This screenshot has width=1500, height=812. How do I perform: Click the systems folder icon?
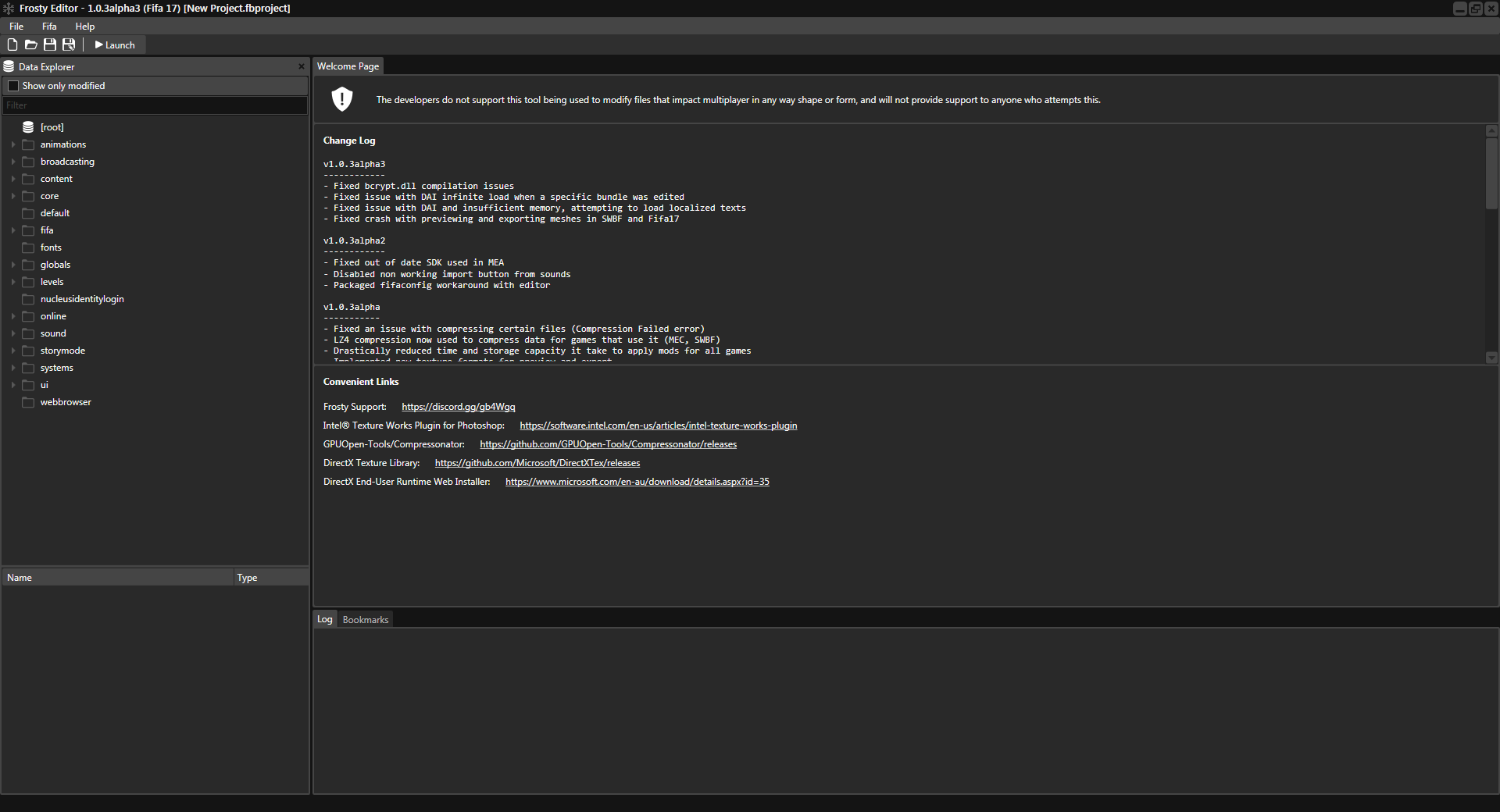28,368
